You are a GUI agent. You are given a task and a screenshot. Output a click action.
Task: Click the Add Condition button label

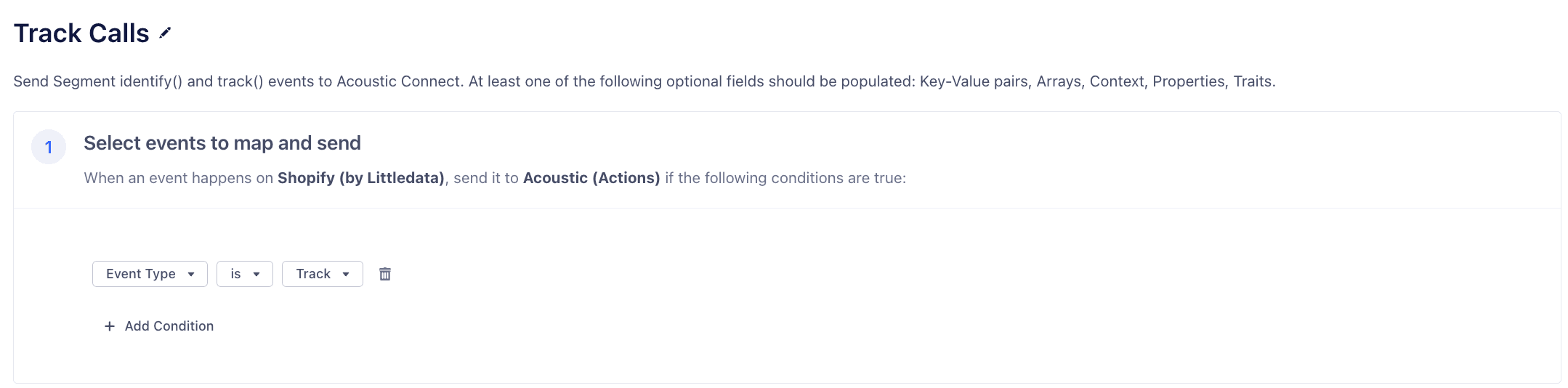pyautogui.click(x=169, y=326)
